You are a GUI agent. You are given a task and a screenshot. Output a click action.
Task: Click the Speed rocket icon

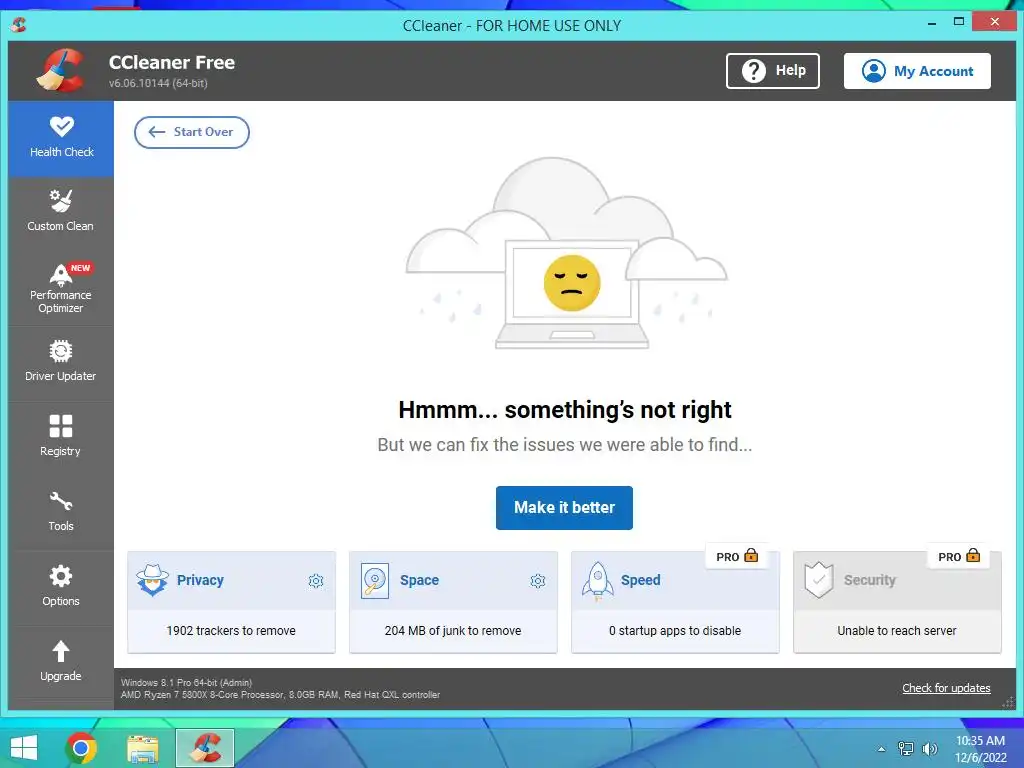point(598,581)
